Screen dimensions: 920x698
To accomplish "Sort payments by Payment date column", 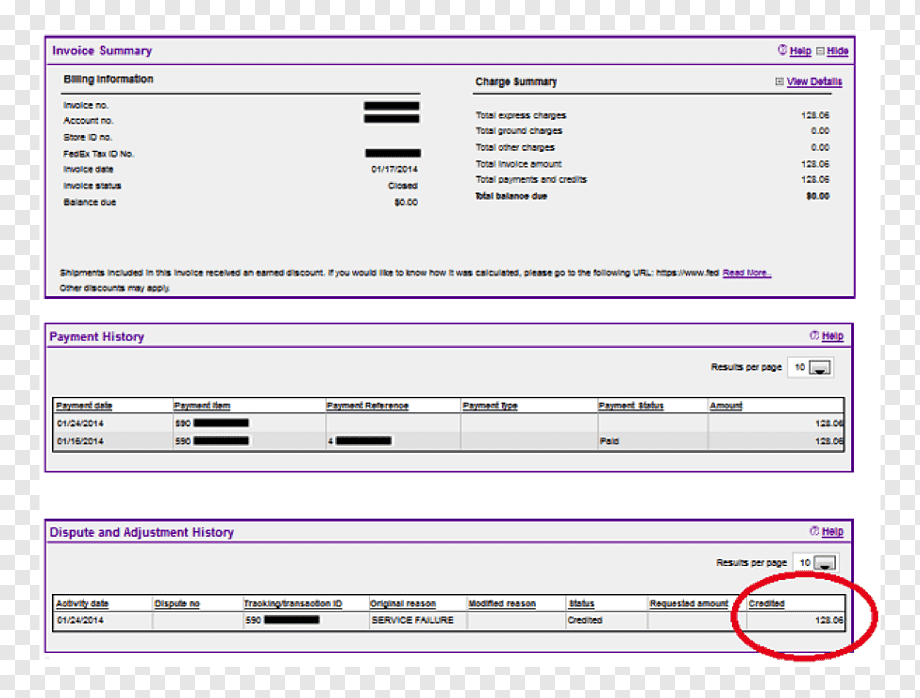I will pos(84,405).
